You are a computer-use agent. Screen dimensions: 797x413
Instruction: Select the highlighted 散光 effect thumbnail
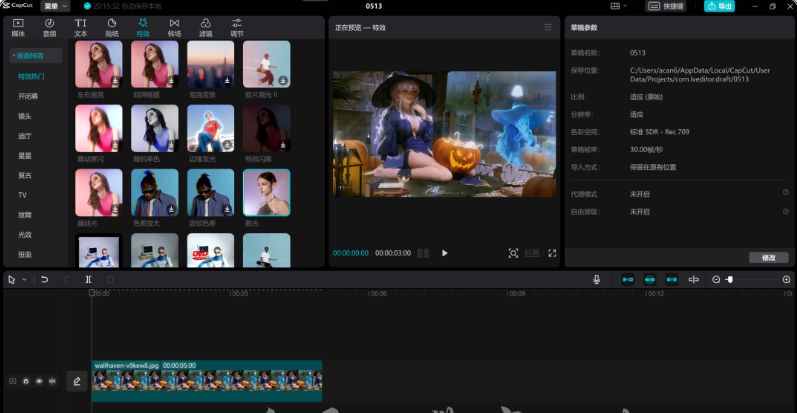[266, 193]
